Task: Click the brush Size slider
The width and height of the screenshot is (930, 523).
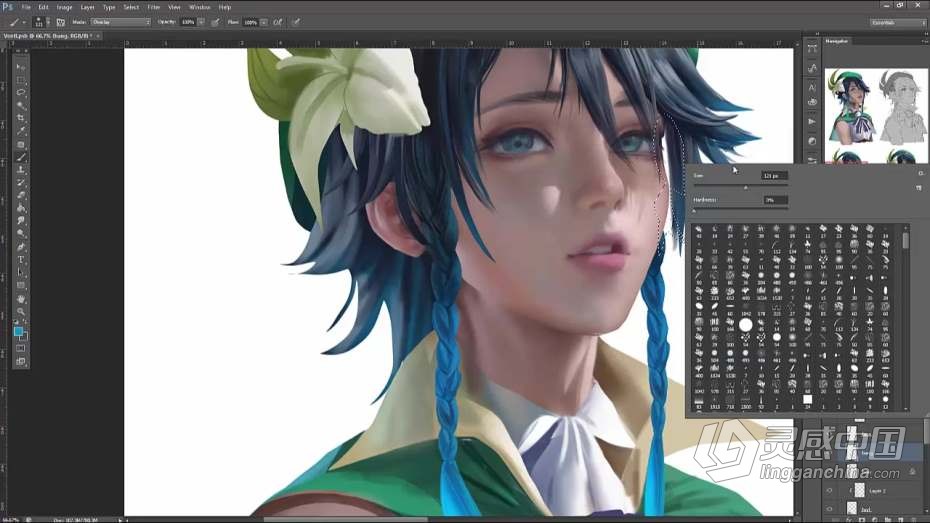Action: [741, 187]
